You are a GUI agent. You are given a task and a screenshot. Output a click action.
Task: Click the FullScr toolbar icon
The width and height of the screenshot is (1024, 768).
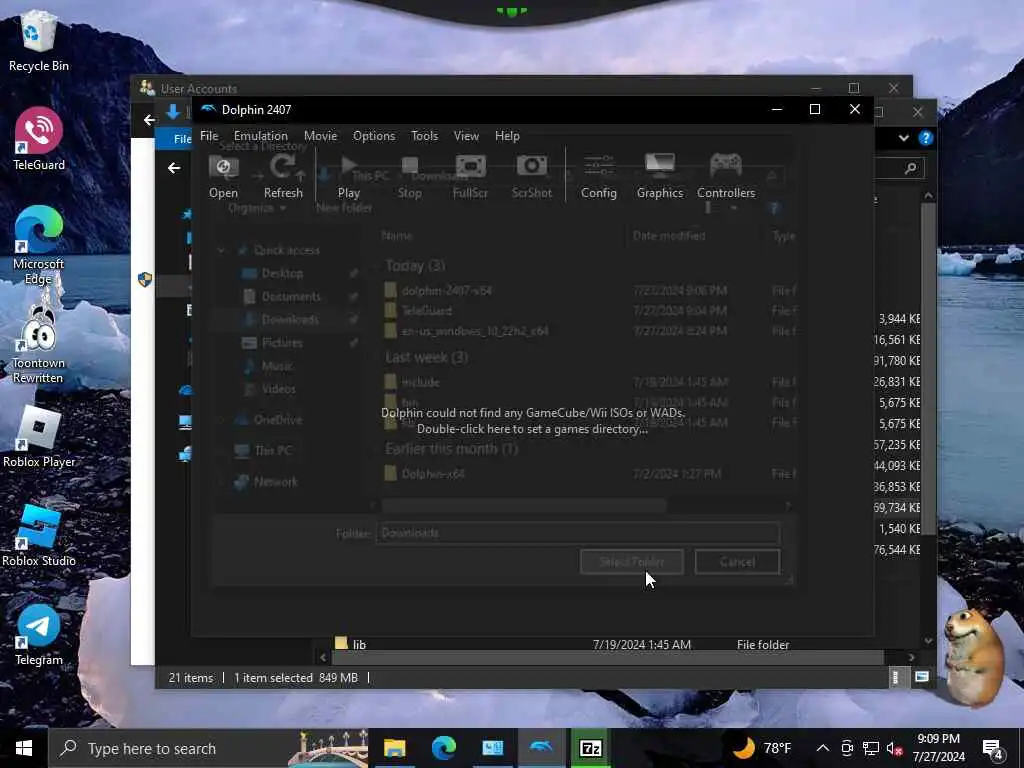pos(470,176)
